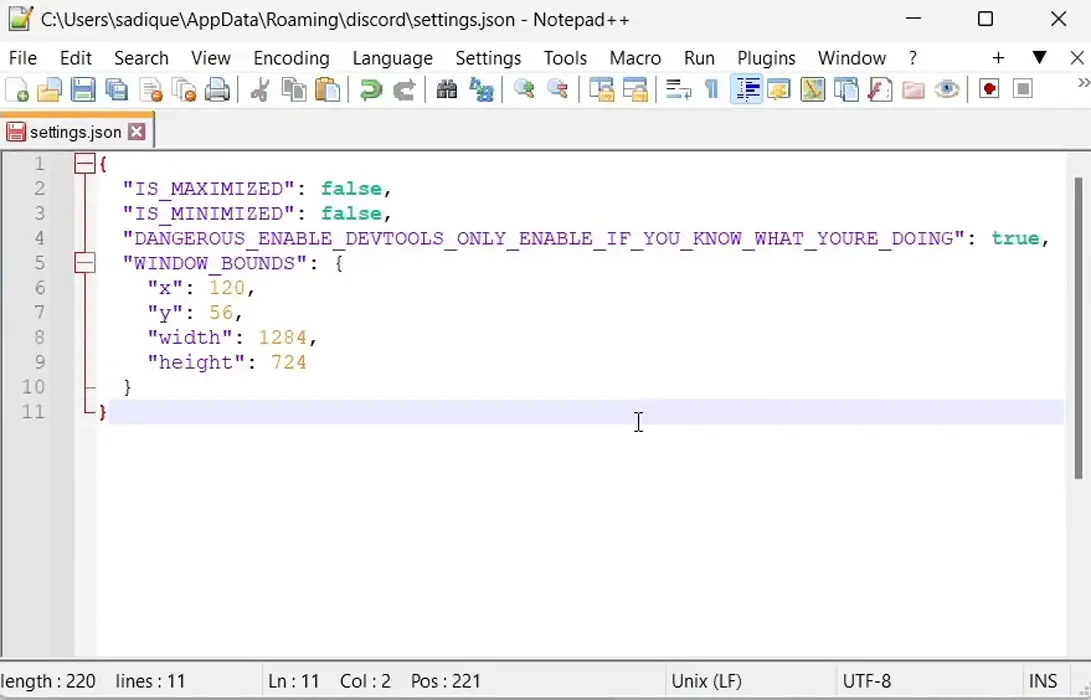This screenshot has width=1091, height=700.
Task: Collapse the WINDOW_BOUNDS fold marker
Action: click(x=85, y=263)
